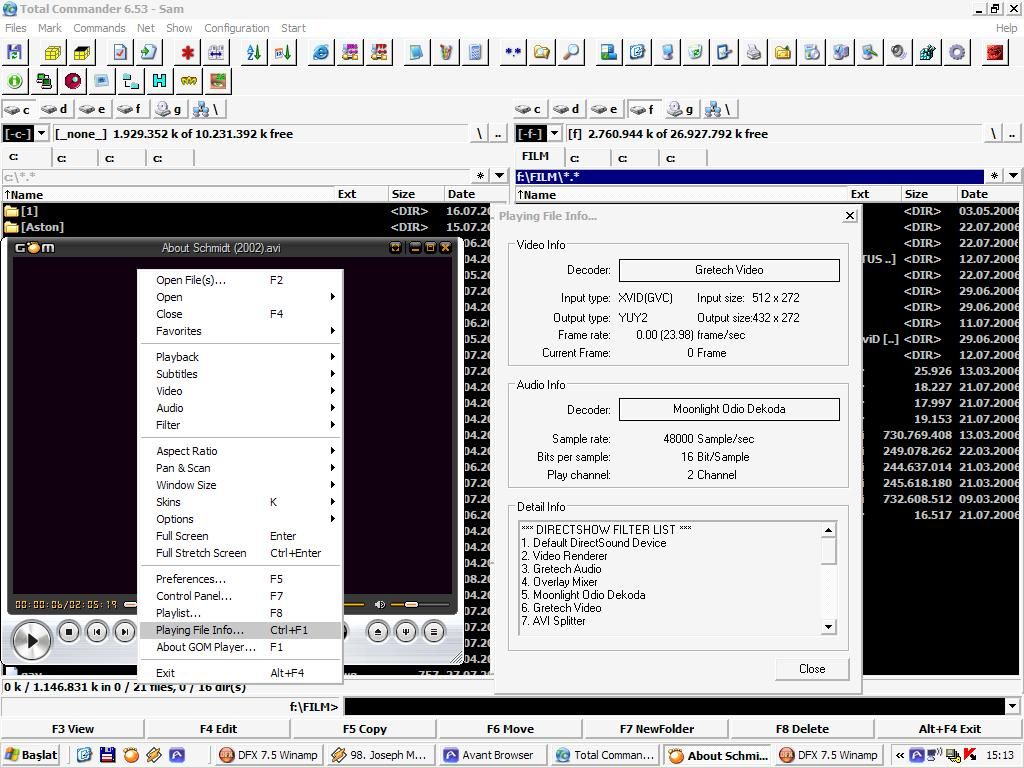Switch to the FILM tab in right panel
Viewport: 1024px width, 768px height.
[538, 157]
